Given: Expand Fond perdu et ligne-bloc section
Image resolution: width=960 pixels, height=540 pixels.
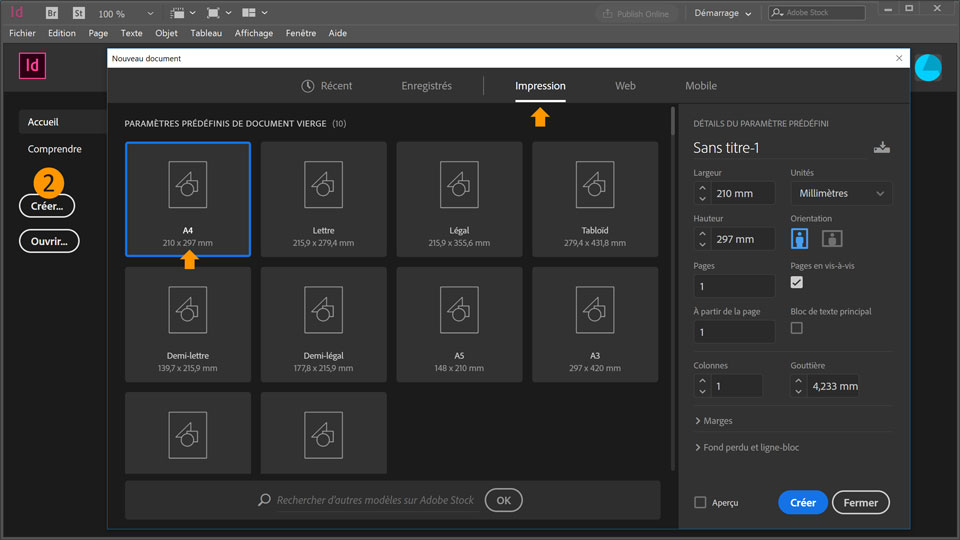Looking at the screenshot, I should 747,448.
